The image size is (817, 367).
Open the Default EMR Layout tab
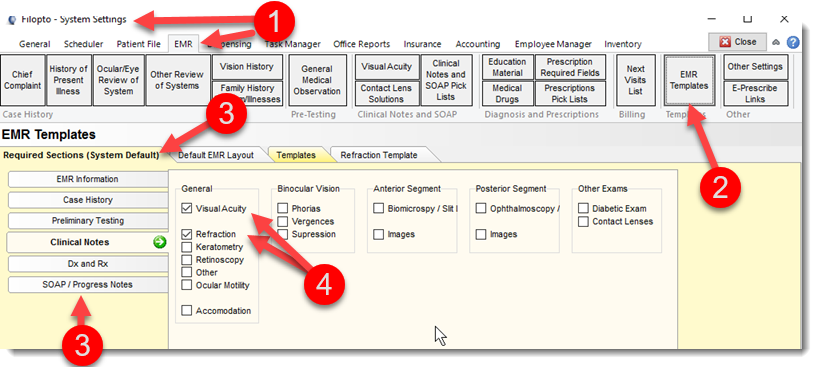click(x=216, y=155)
